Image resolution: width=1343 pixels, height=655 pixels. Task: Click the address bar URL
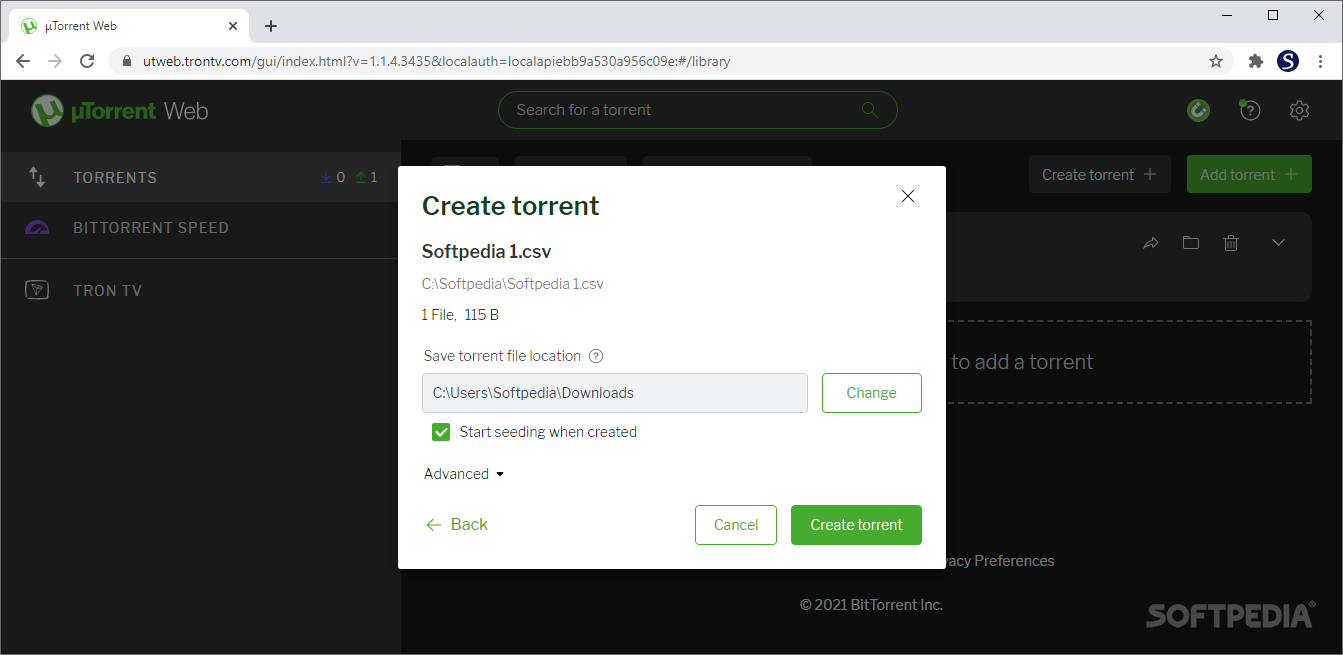tap(437, 61)
